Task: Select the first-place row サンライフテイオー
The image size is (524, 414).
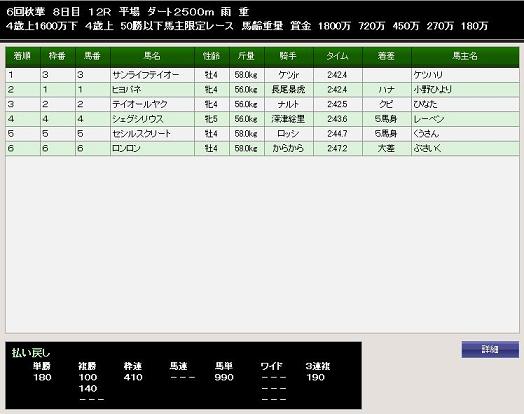Action: 262,75
